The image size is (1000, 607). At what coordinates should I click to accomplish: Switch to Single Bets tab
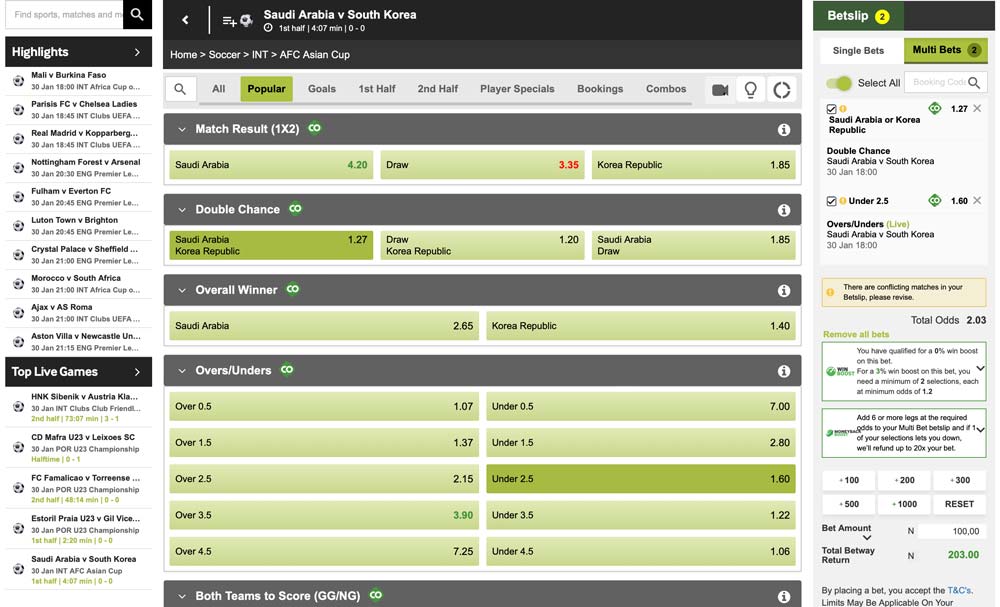click(x=858, y=51)
